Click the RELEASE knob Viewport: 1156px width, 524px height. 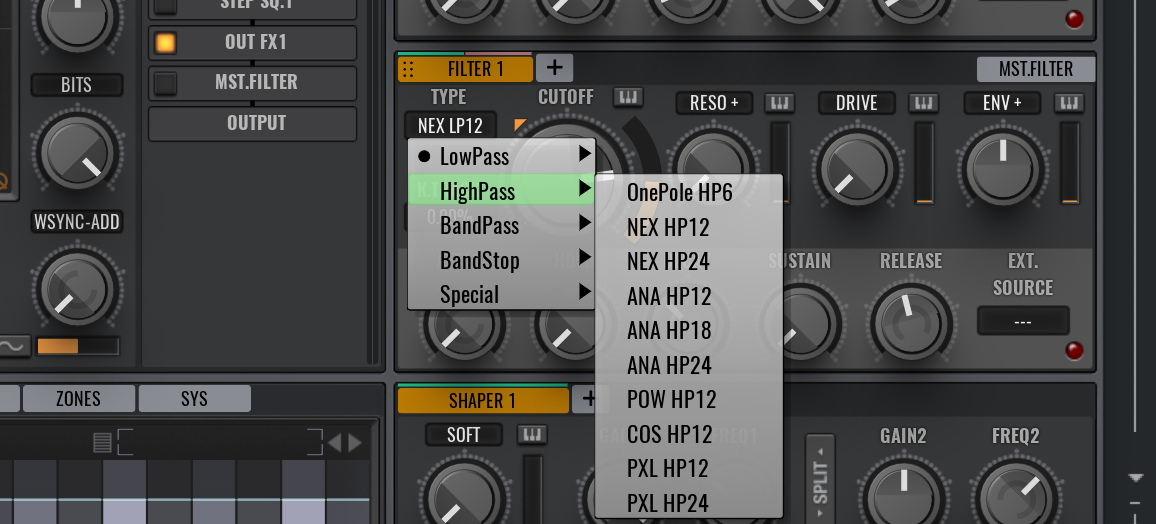click(x=911, y=323)
